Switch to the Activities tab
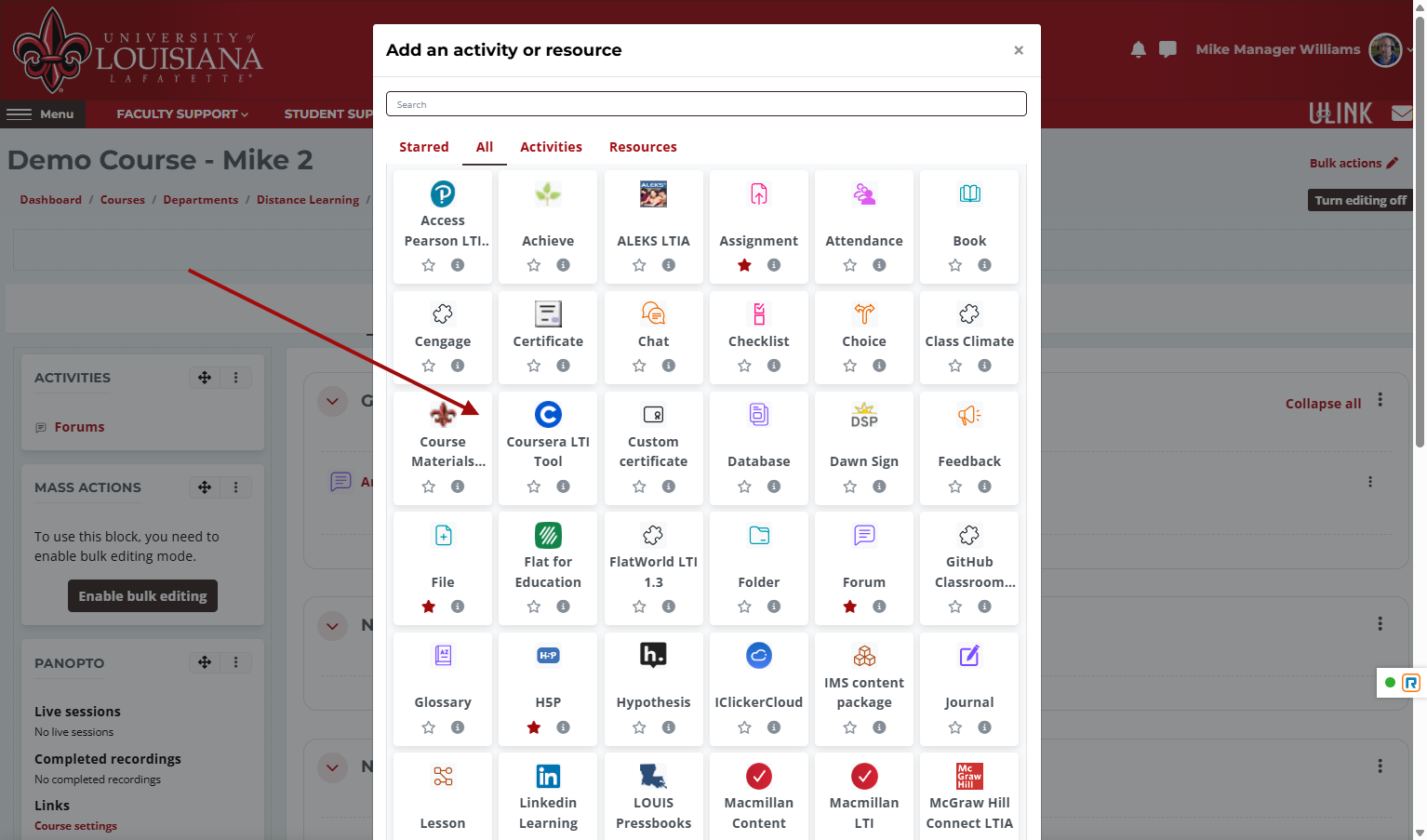This screenshot has width=1427, height=840. click(x=551, y=147)
